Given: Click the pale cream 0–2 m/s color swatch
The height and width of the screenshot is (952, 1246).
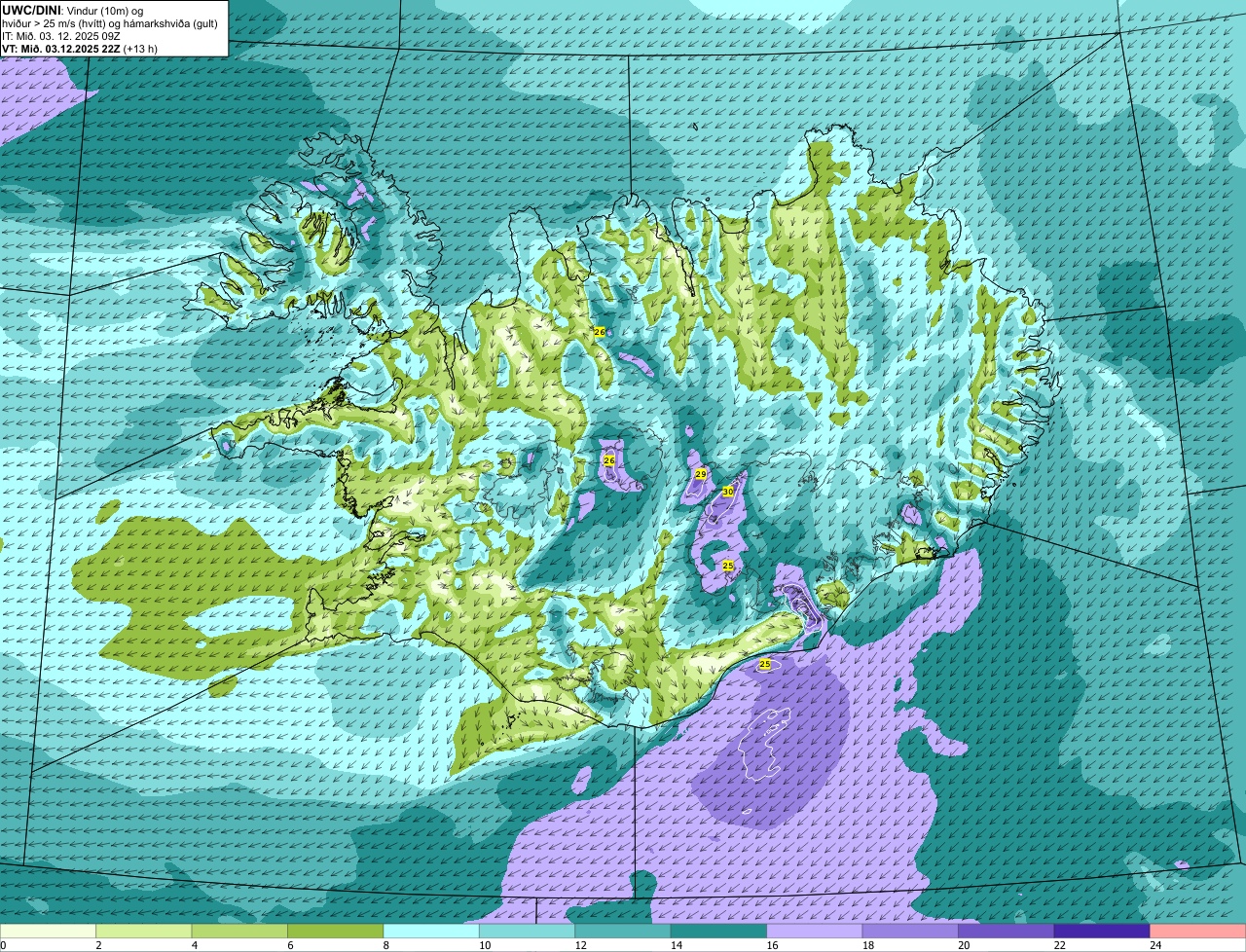Looking at the screenshot, I should tap(49, 932).
